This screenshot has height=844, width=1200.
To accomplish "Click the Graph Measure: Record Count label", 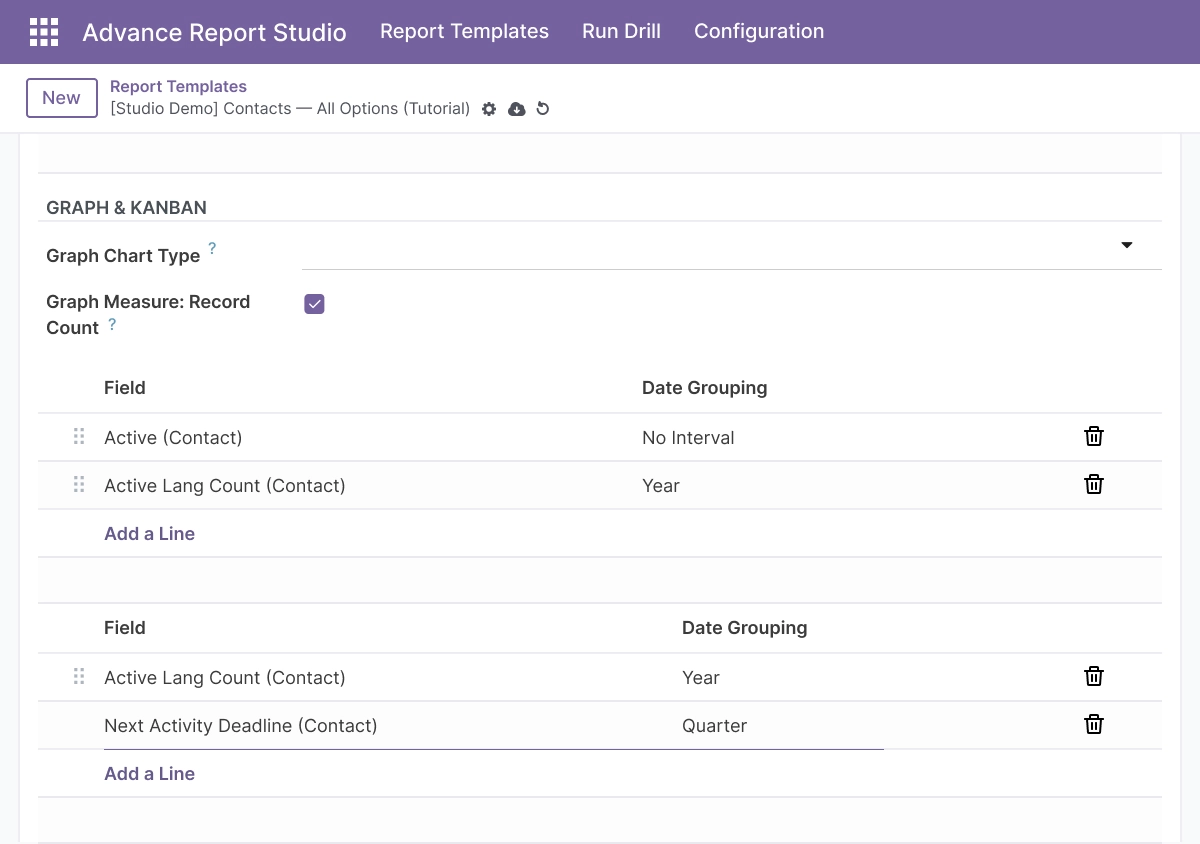I will pyautogui.click(x=148, y=315).
